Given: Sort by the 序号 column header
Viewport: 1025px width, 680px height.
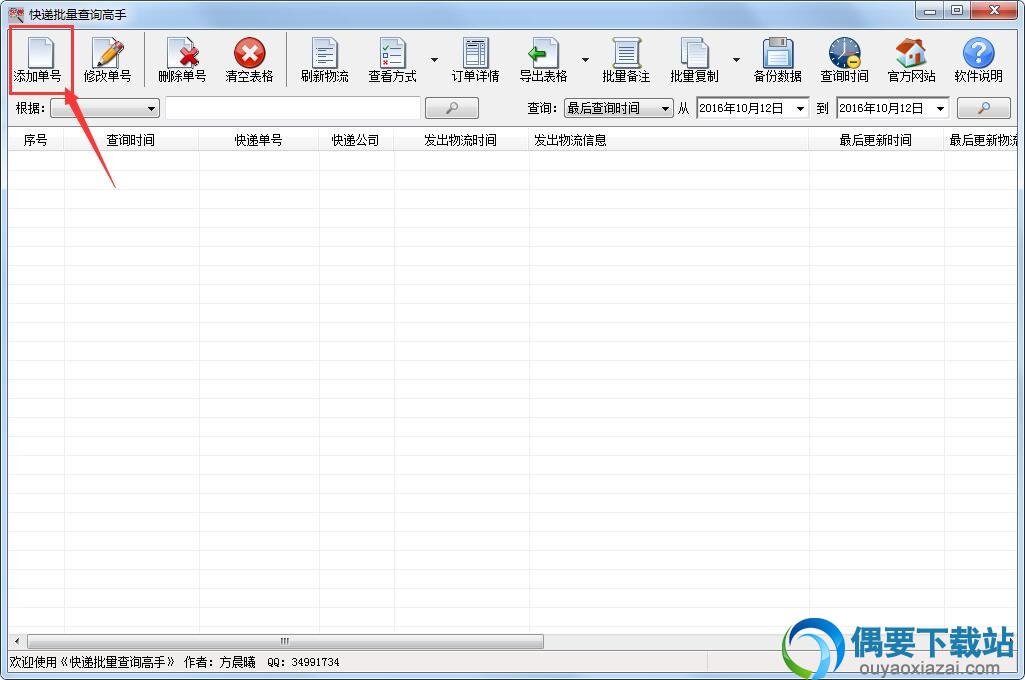Looking at the screenshot, I should click(x=36, y=140).
